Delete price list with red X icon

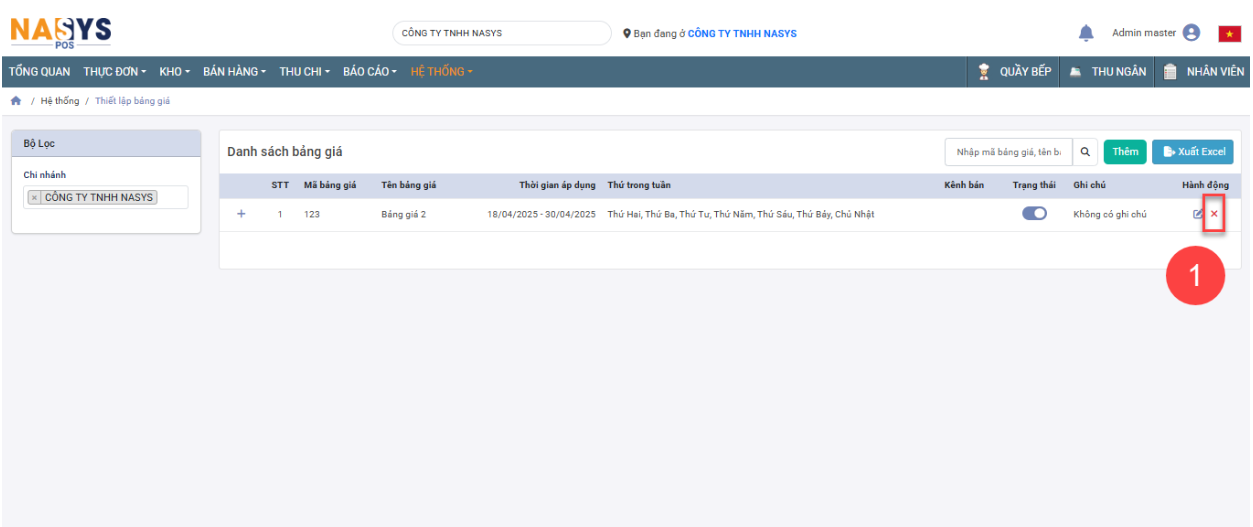(1214, 214)
